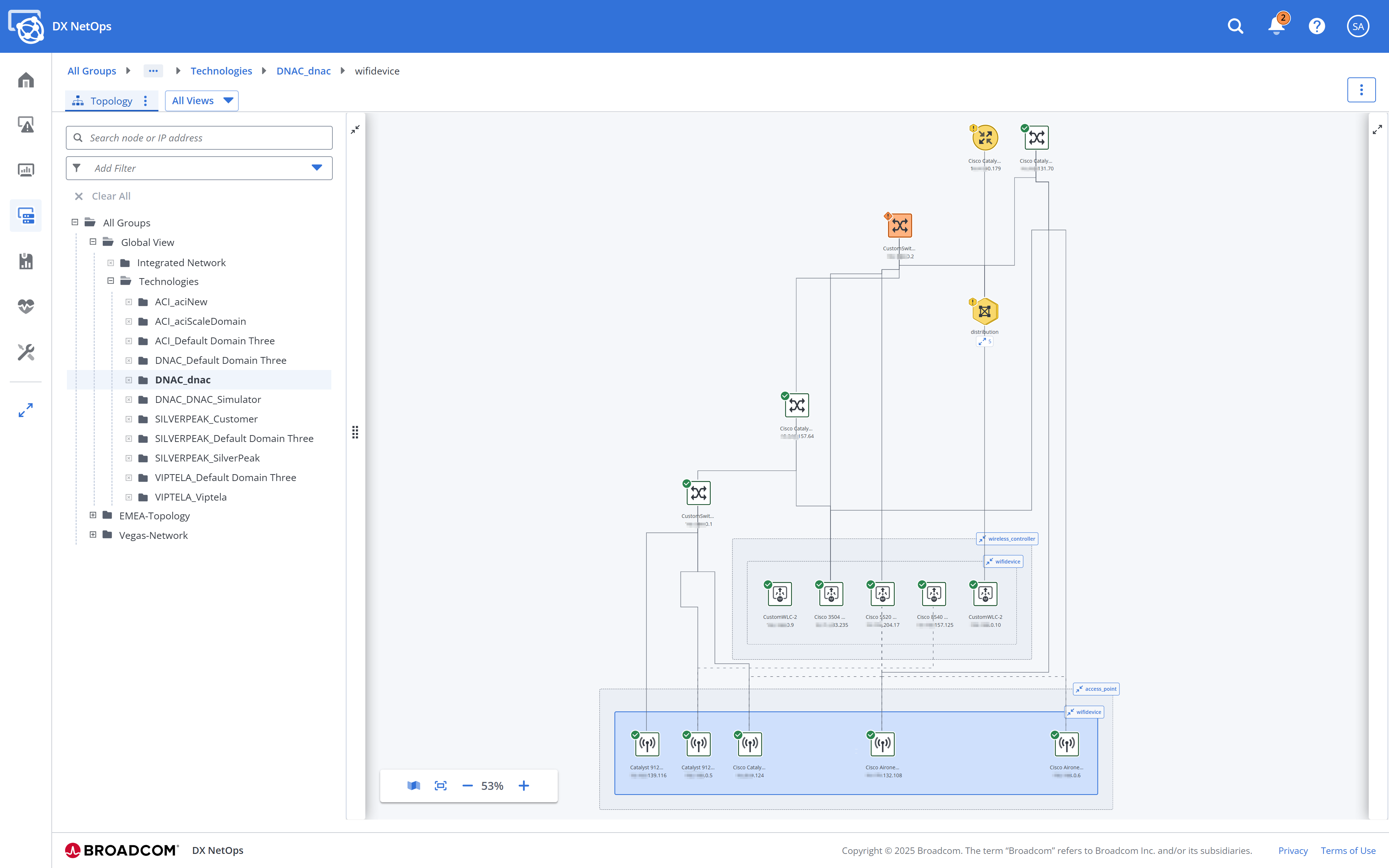Open the global search magnifier icon
1389x868 pixels.
[x=1235, y=26]
